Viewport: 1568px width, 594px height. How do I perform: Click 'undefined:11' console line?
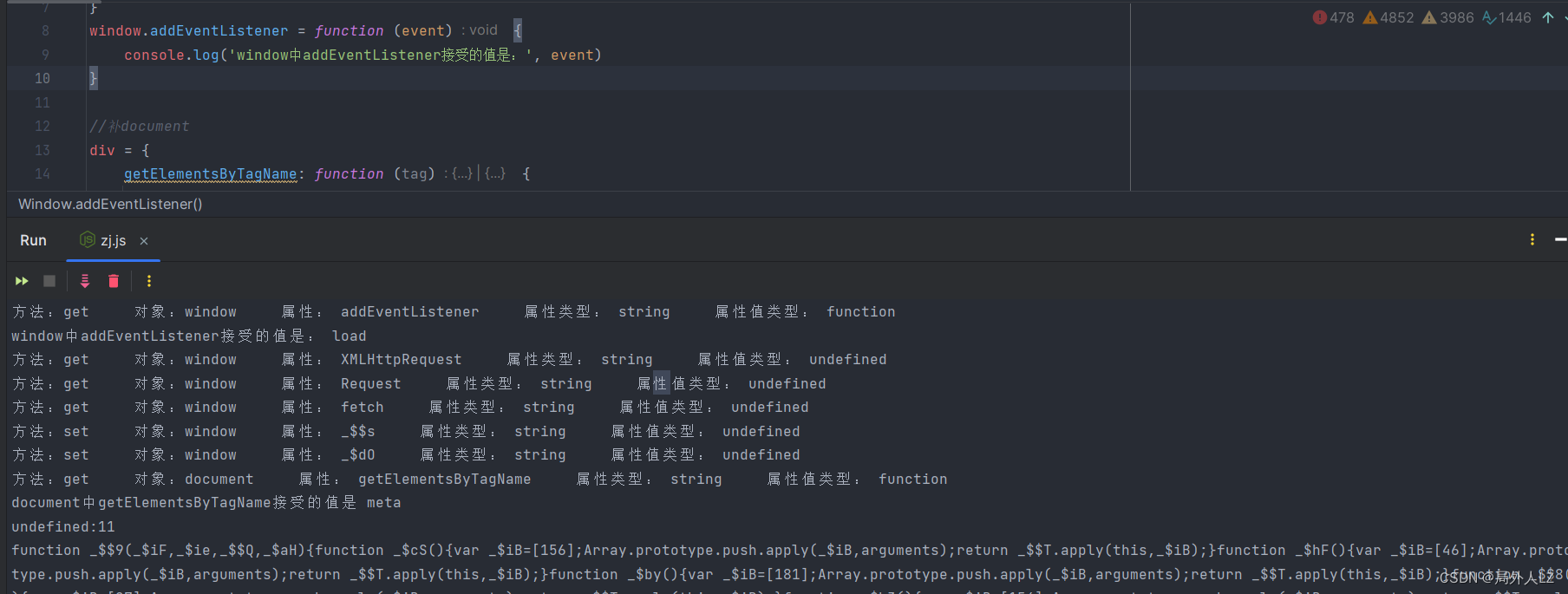62,526
